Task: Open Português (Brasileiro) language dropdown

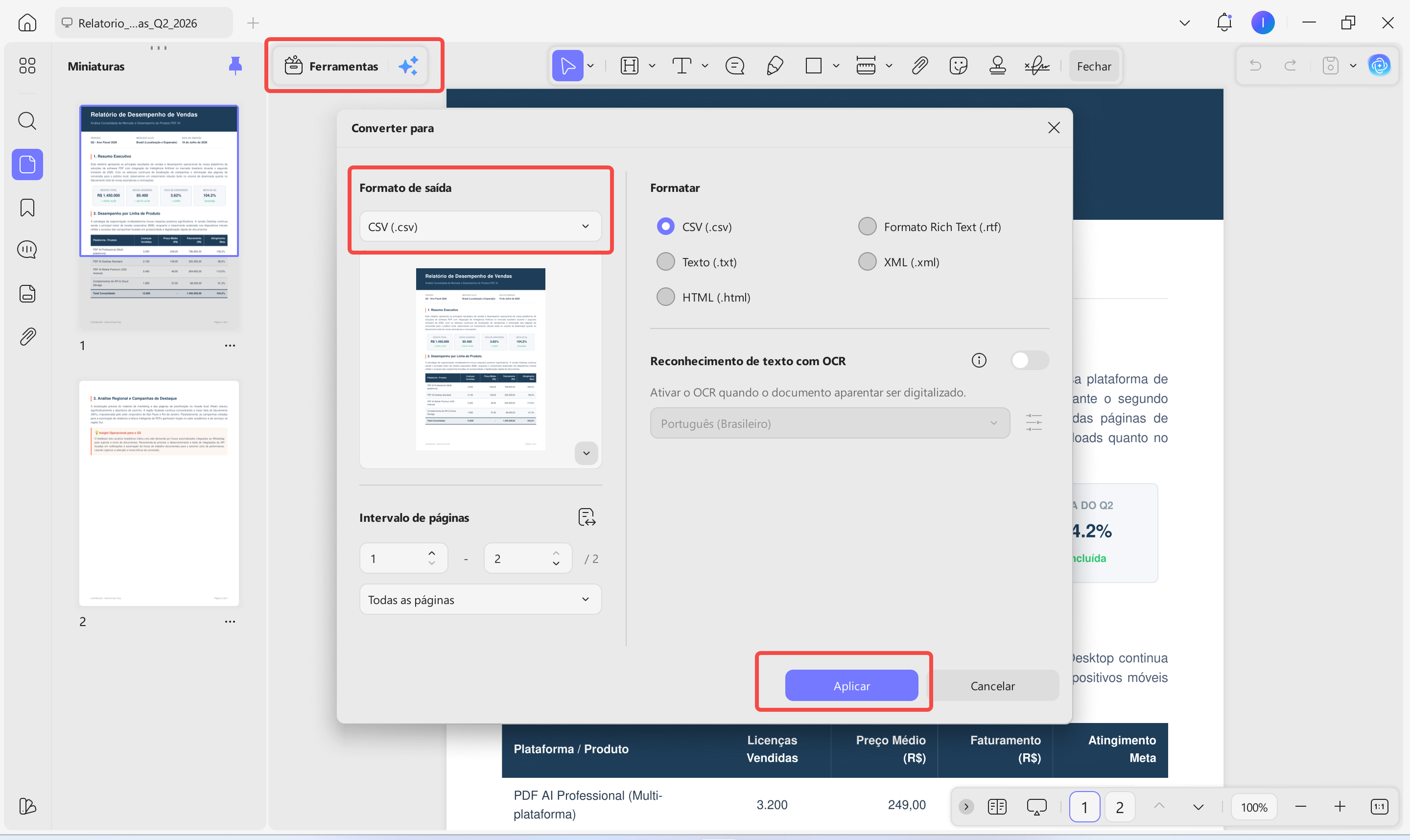Action: coord(830,423)
